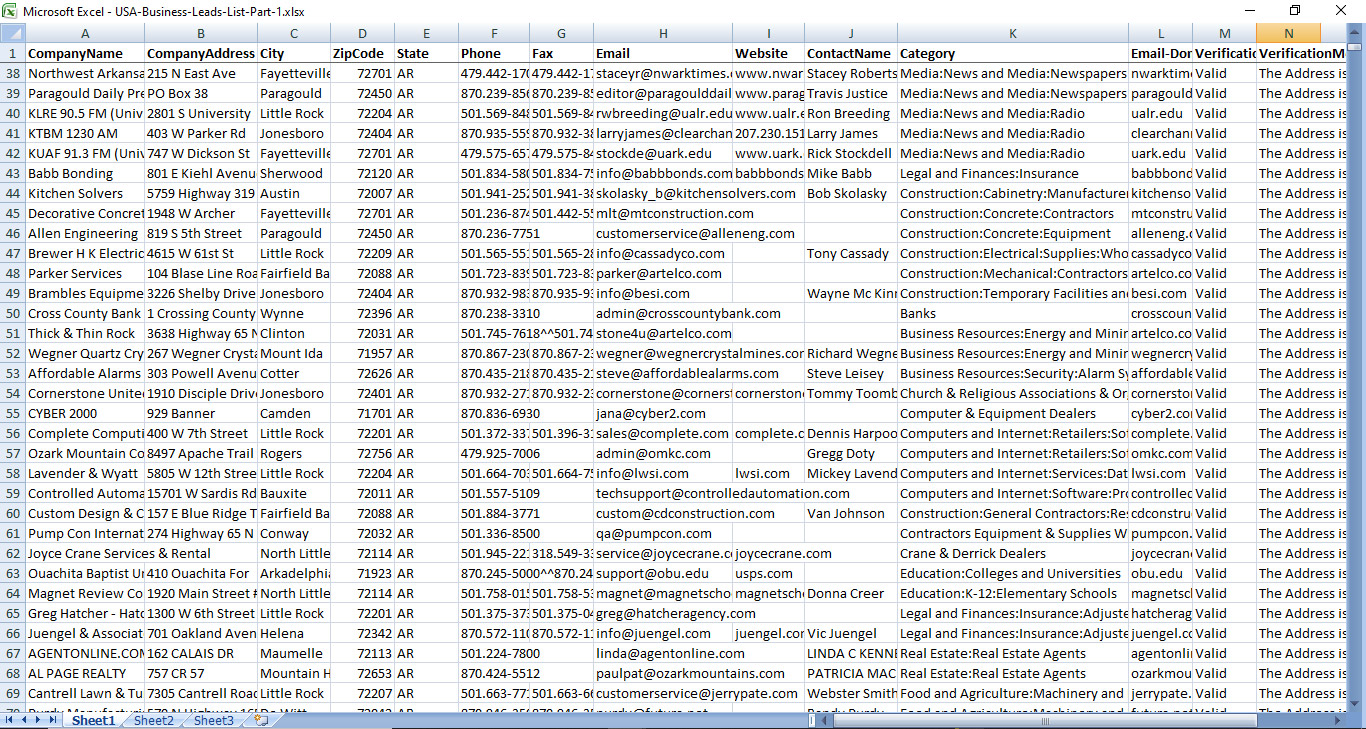1366x729 pixels.
Task: Click email cell 'jana@cyber2.com'
Action: click(x=663, y=413)
